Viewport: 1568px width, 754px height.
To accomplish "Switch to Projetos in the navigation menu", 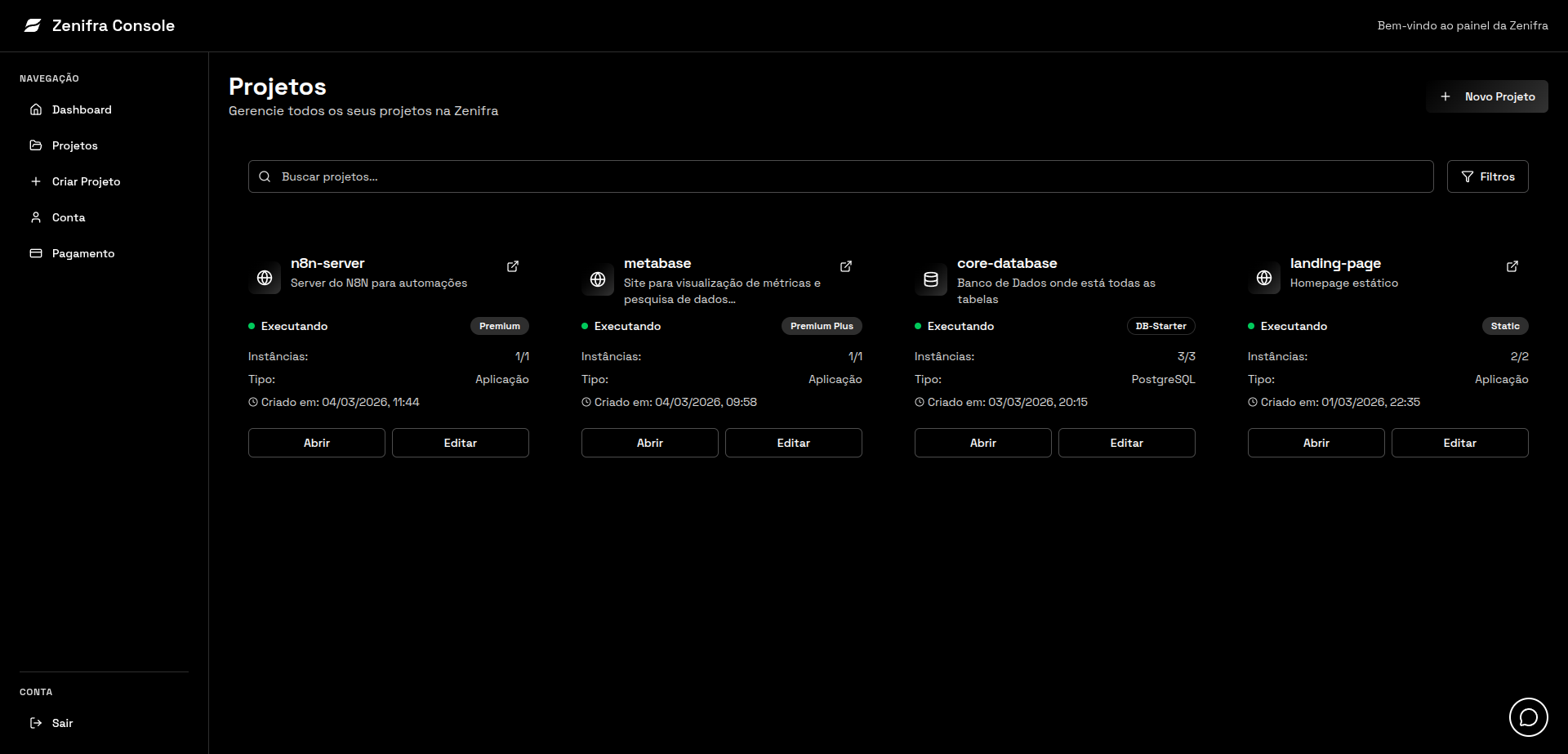I will click(74, 145).
